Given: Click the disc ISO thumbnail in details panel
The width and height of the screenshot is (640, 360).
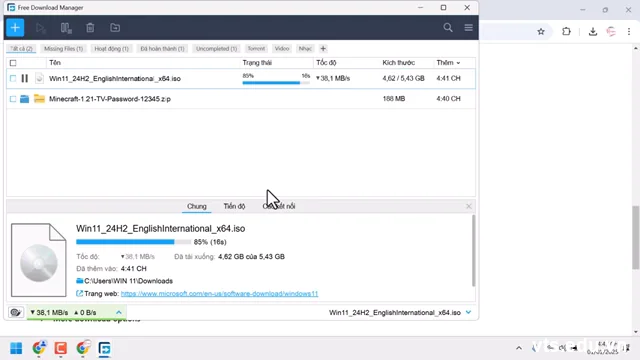Looking at the screenshot, I should click(38, 260).
